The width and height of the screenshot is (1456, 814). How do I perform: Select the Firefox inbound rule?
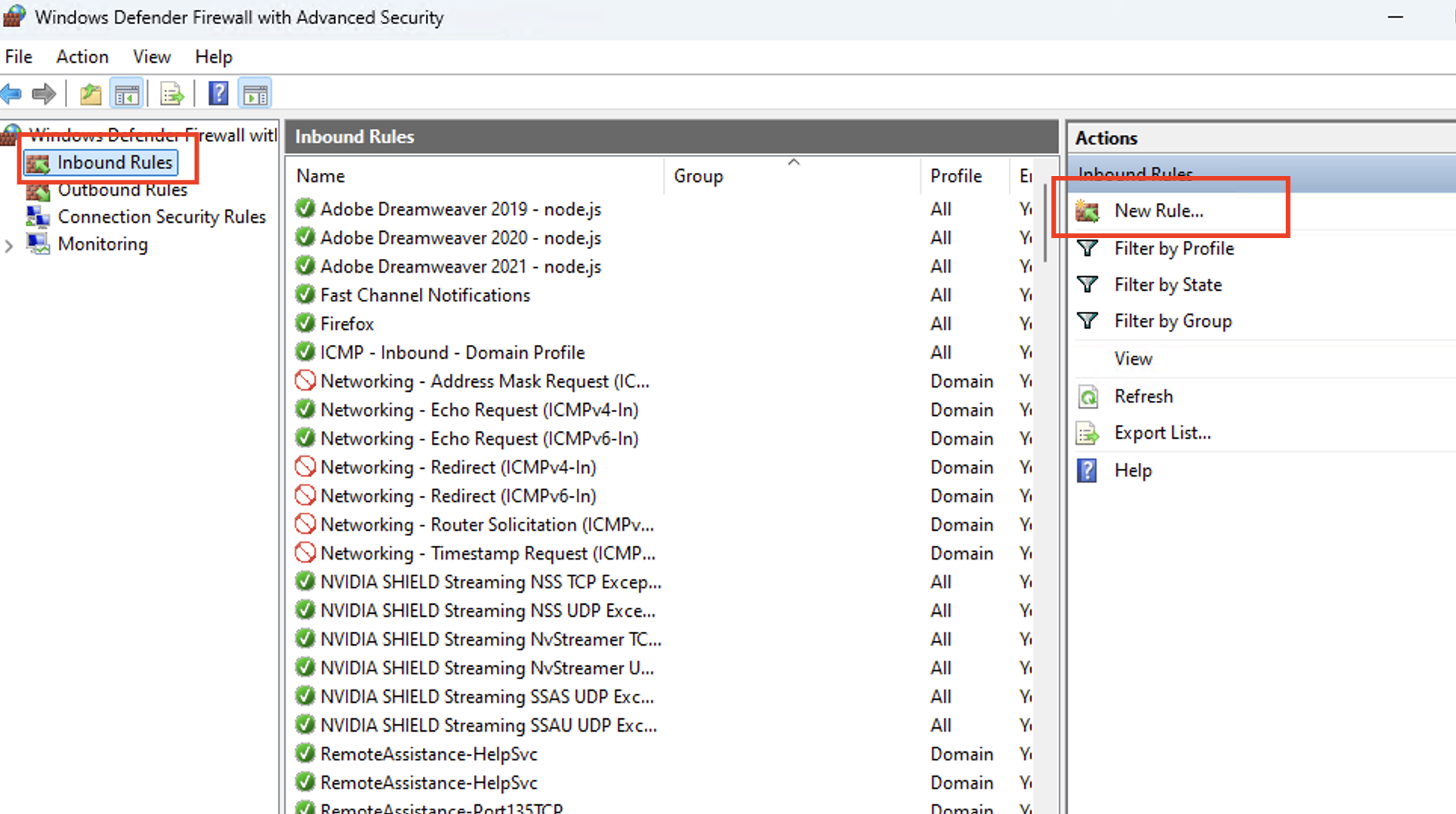tap(347, 324)
